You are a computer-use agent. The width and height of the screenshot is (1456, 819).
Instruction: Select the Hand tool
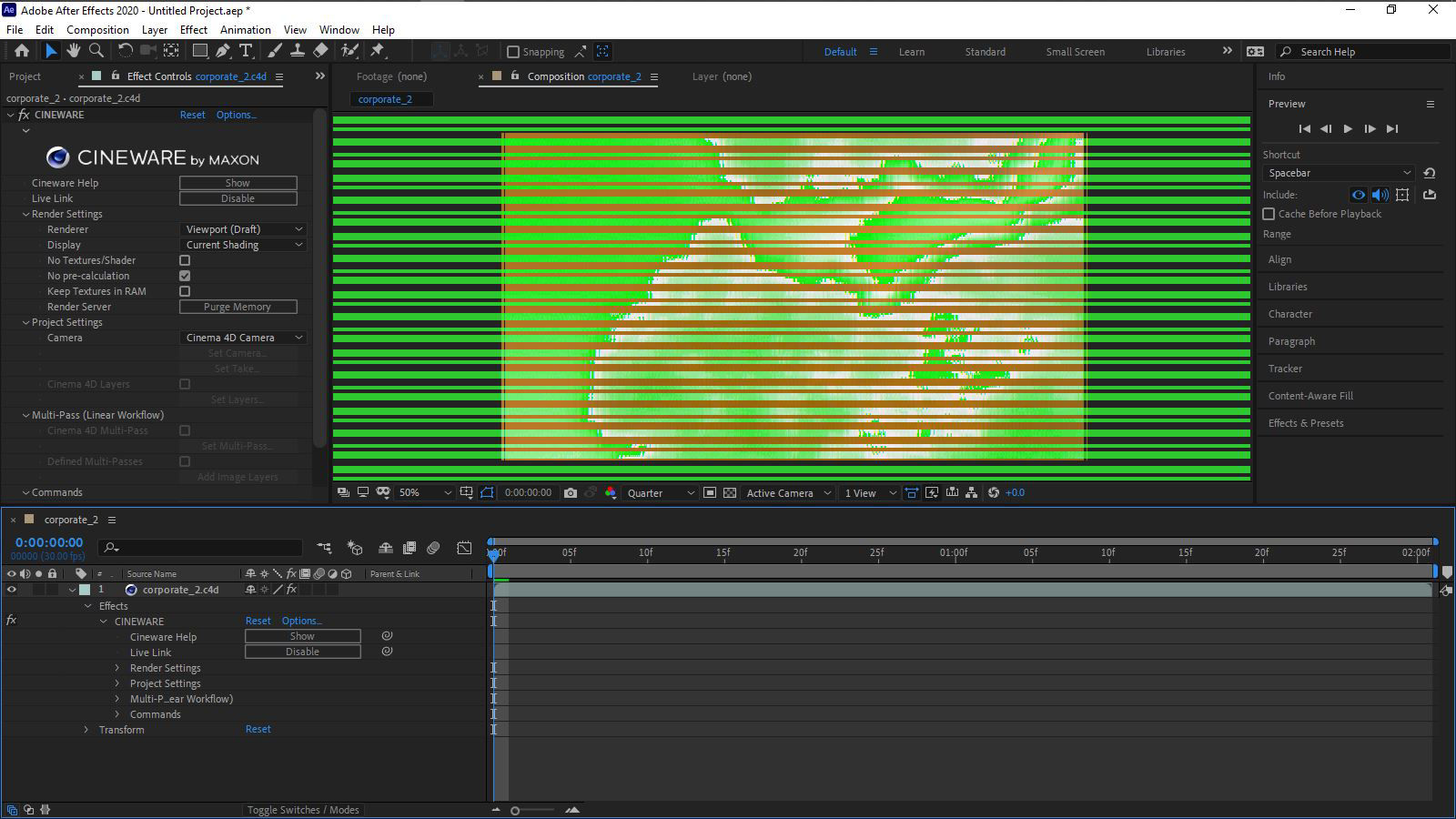[x=74, y=51]
